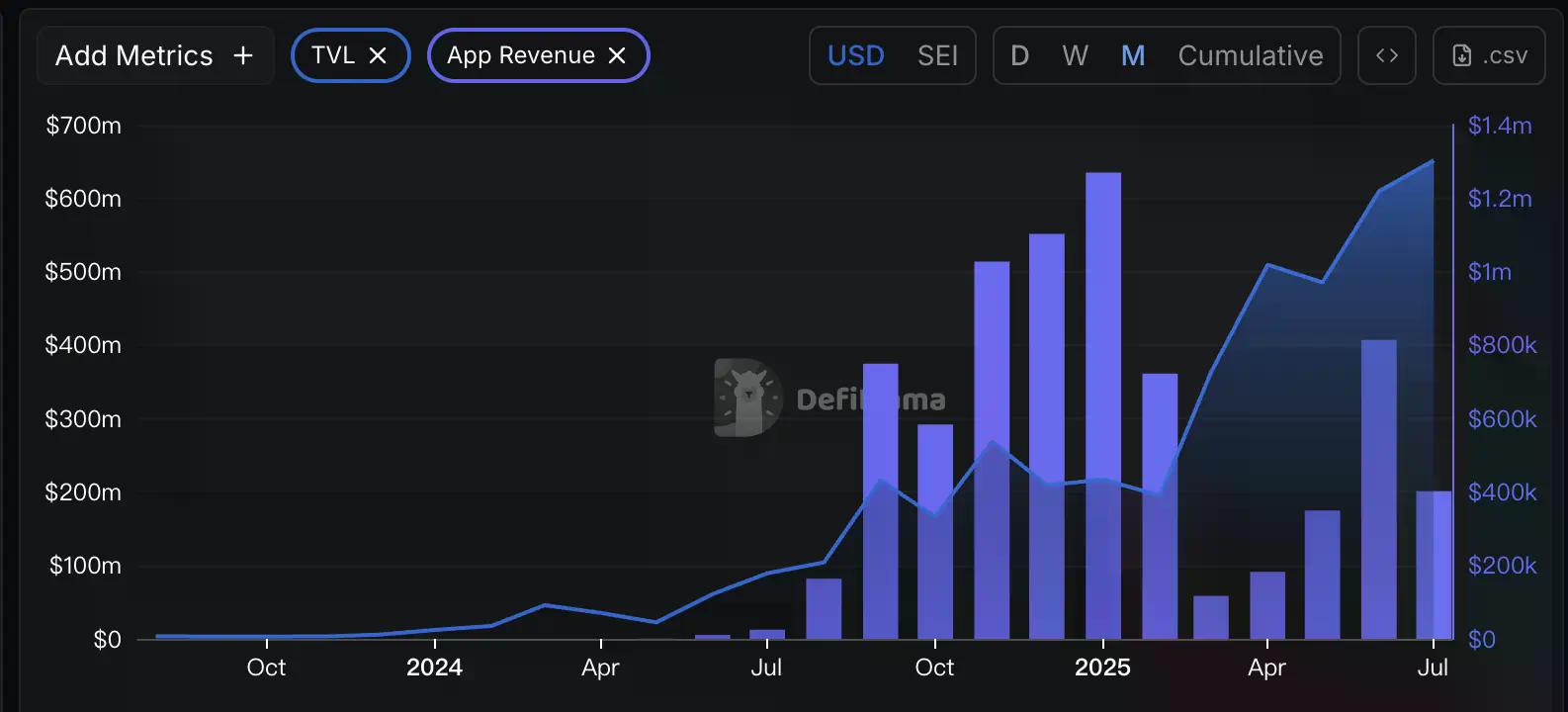Click the App Revenue chip label
This screenshot has height=712, width=1568.
coord(520,55)
